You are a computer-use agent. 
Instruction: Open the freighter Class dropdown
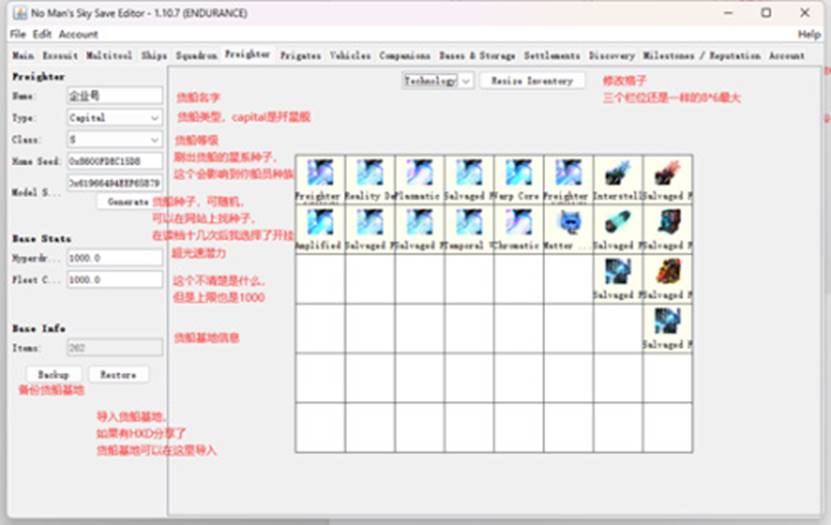click(114, 139)
